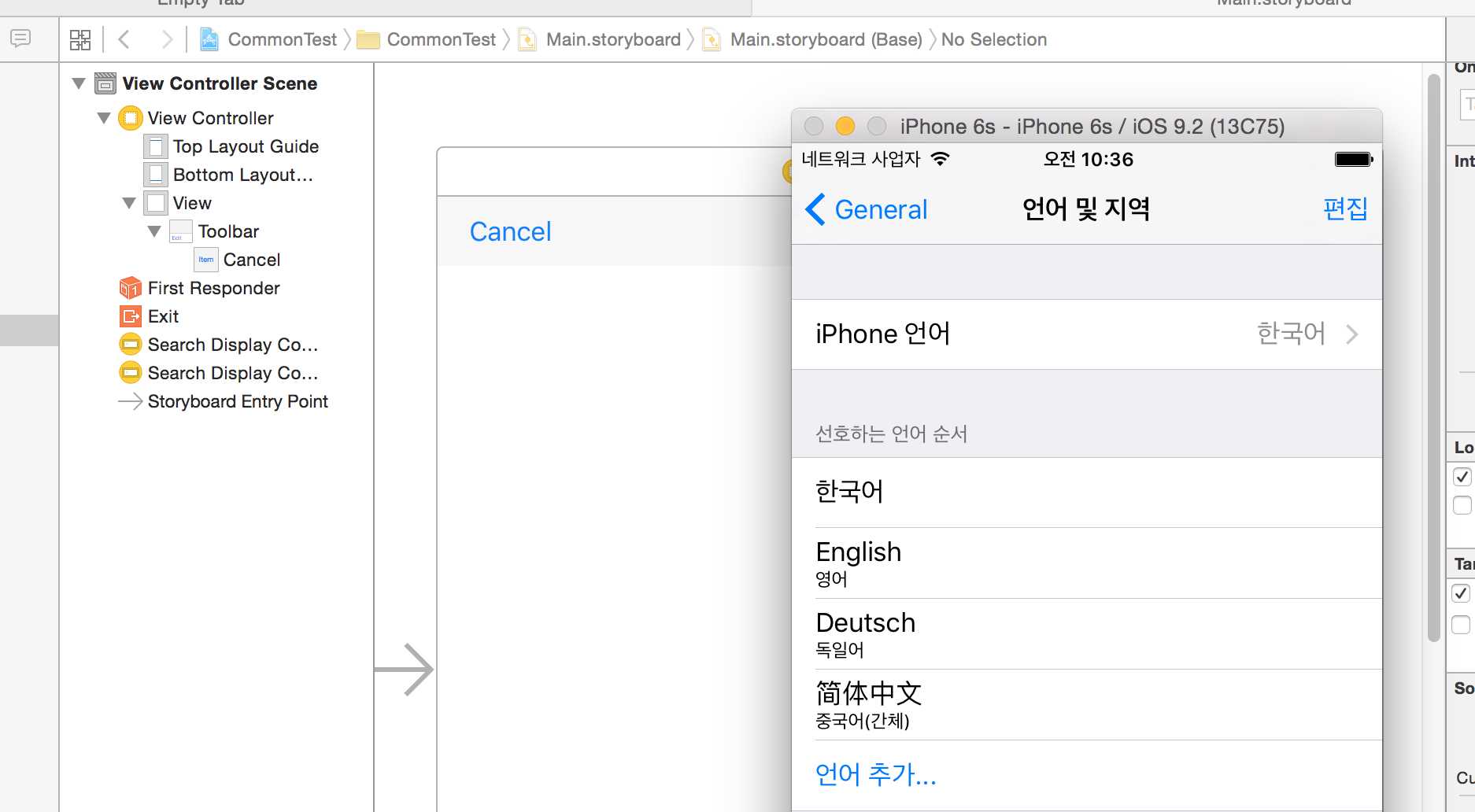Image resolution: width=1475 pixels, height=812 pixels.
Task: Collapse the View Controller disclosure triangle
Action: 104,118
